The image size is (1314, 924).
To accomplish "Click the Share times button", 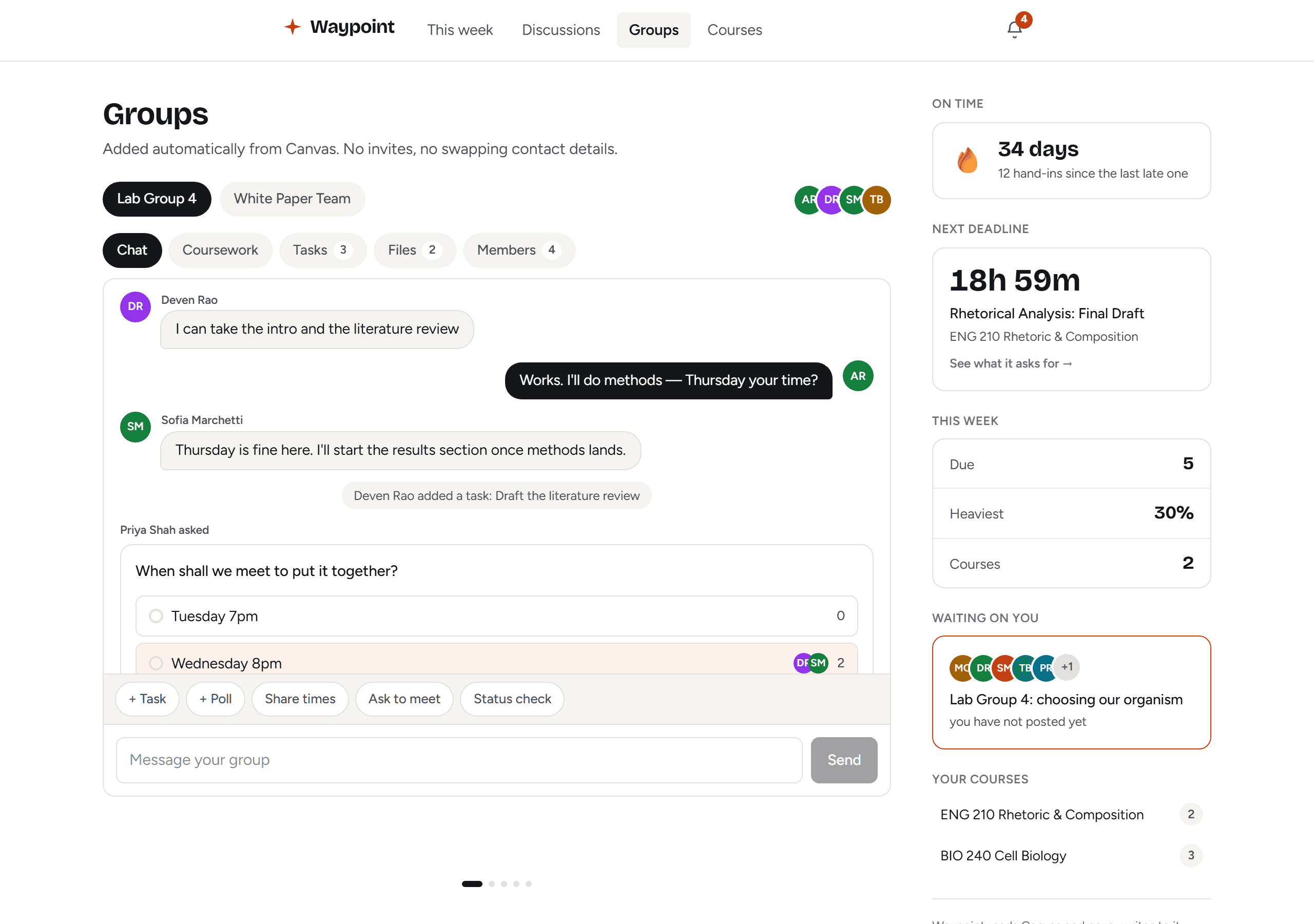I will (300, 699).
